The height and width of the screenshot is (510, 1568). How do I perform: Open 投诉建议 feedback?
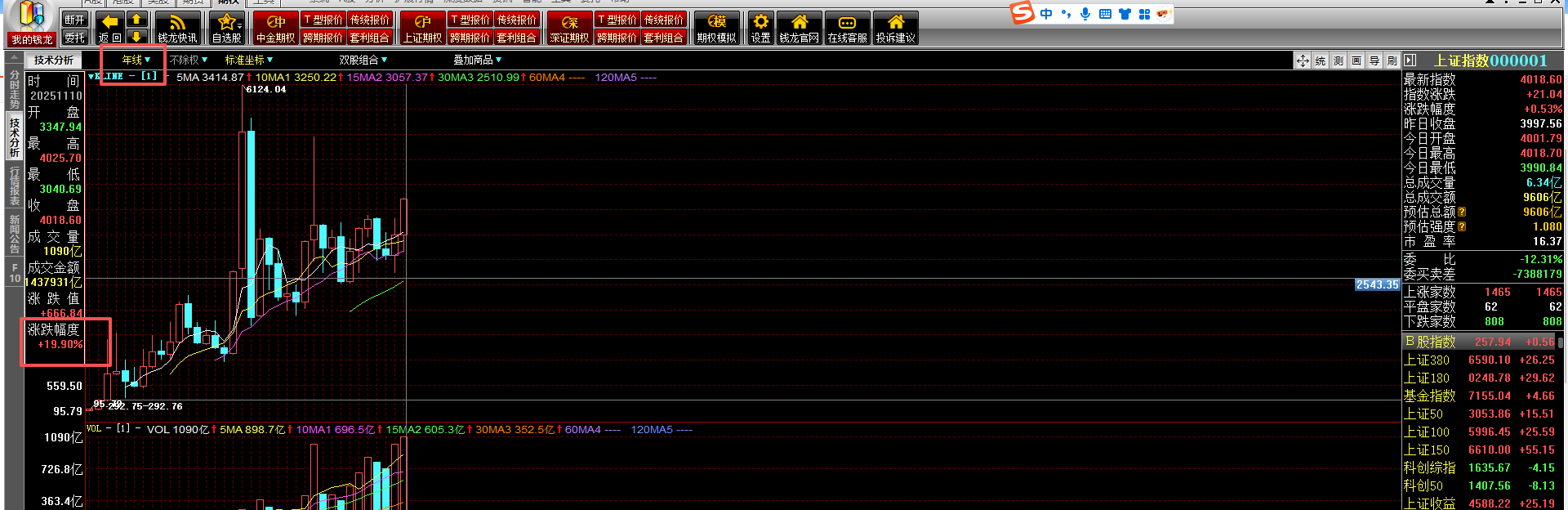[x=896, y=28]
